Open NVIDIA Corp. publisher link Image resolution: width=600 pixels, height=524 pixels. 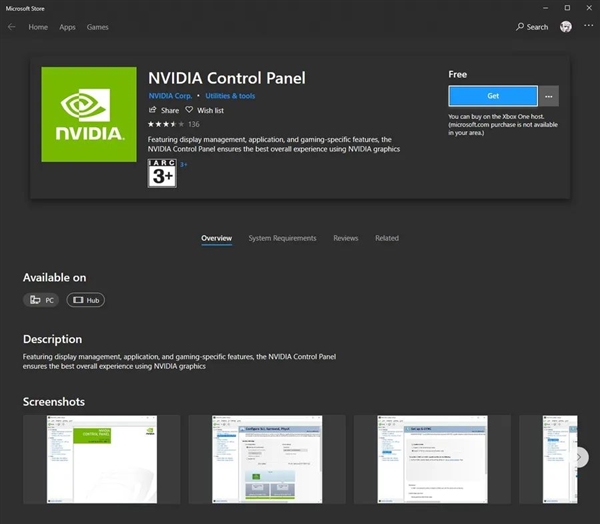170,96
